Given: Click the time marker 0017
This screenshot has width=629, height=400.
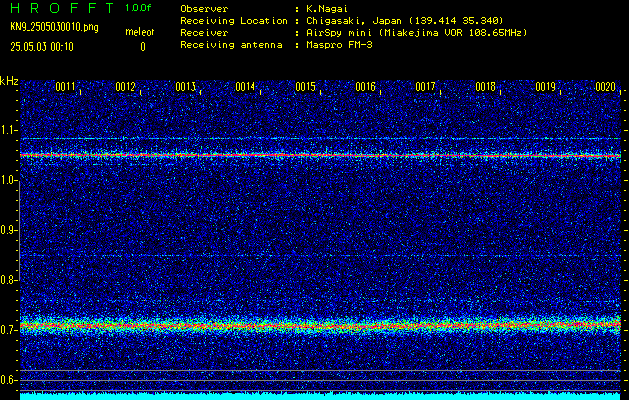Looking at the screenshot, I should 425,87.
